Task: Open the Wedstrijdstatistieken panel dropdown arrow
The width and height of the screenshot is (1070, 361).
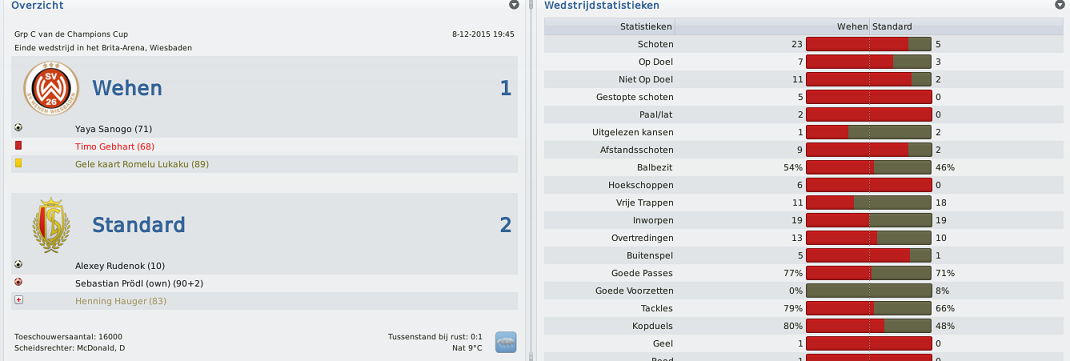Action: (1059, 5)
